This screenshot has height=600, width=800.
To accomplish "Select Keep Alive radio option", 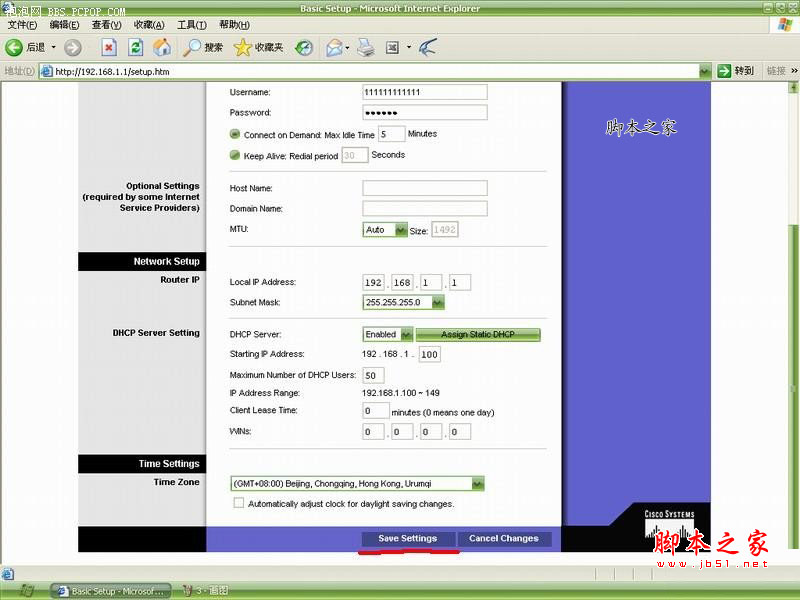I will tap(235, 156).
